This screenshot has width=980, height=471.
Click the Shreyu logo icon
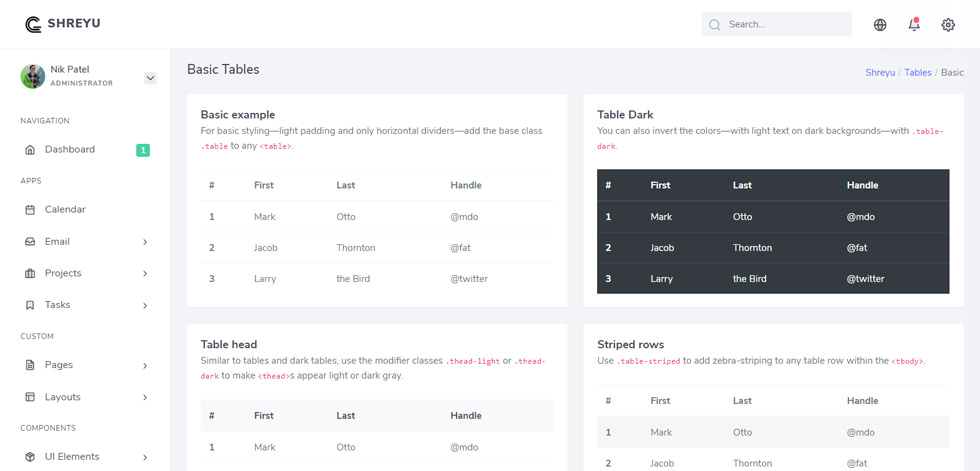pos(33,24)
